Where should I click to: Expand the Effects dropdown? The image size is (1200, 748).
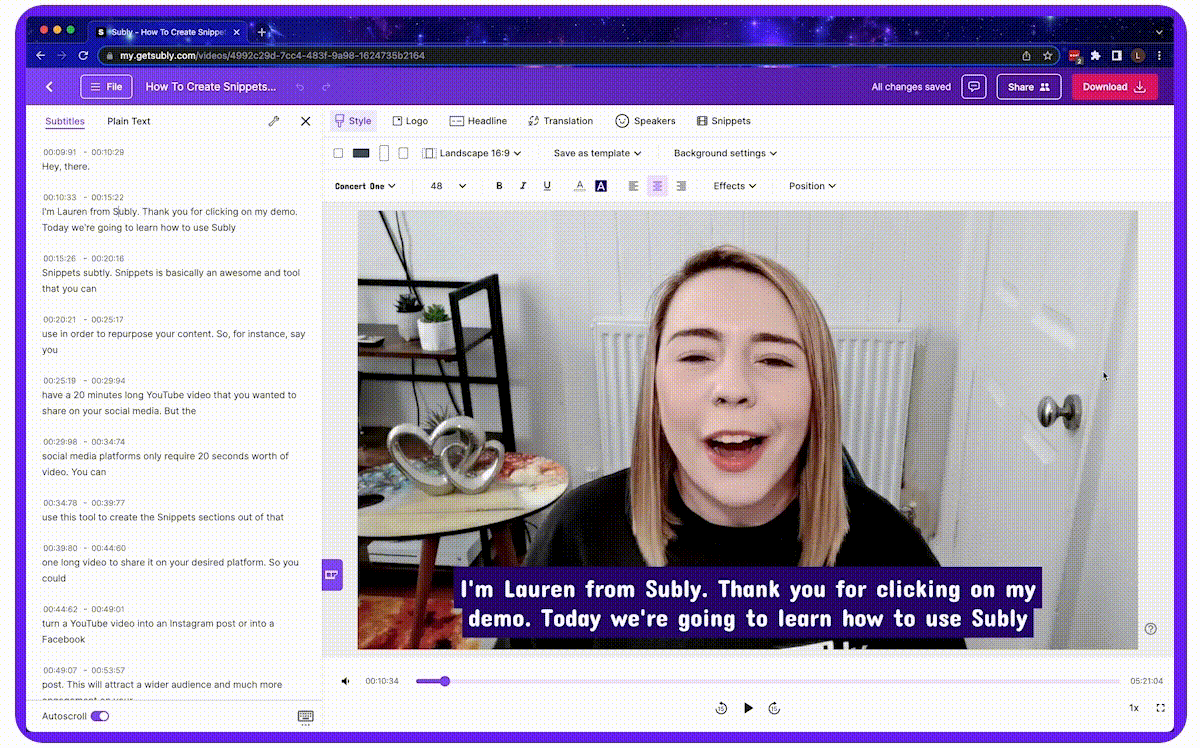pyautogui.click(x=734, y=186)
